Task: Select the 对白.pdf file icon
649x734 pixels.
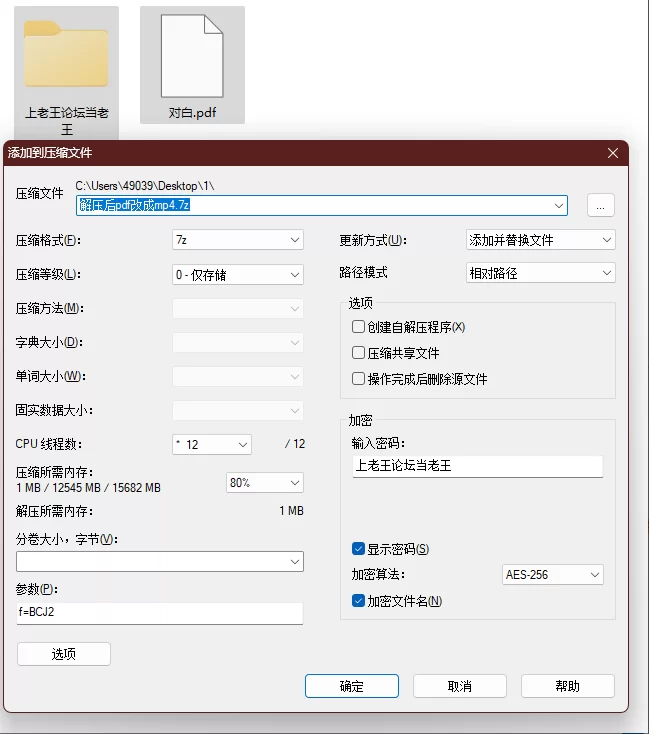Action: tap(192, 56)
